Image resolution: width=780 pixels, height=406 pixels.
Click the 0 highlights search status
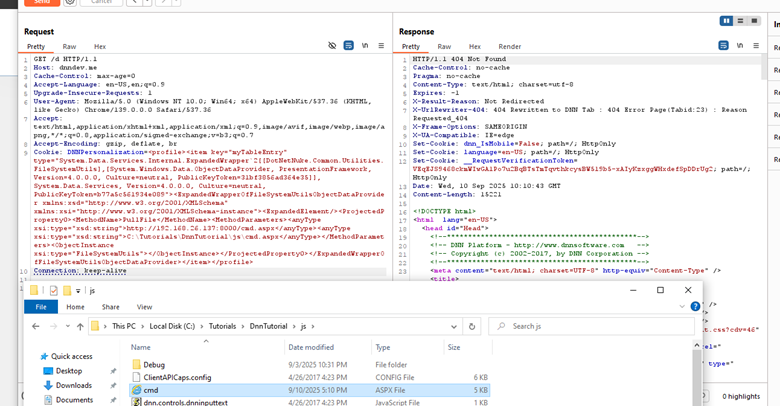pos(741,397)
